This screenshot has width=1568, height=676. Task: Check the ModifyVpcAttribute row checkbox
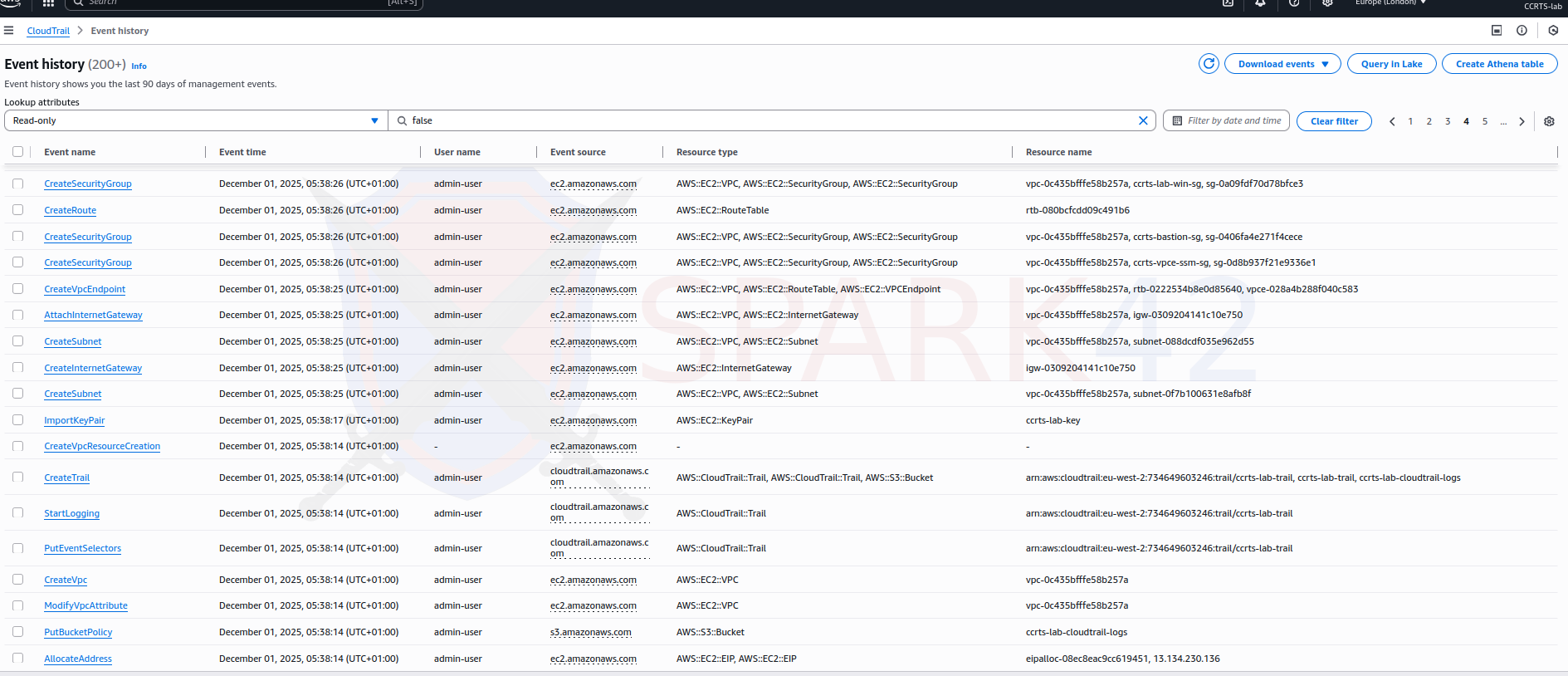click(x=17, y=605)
